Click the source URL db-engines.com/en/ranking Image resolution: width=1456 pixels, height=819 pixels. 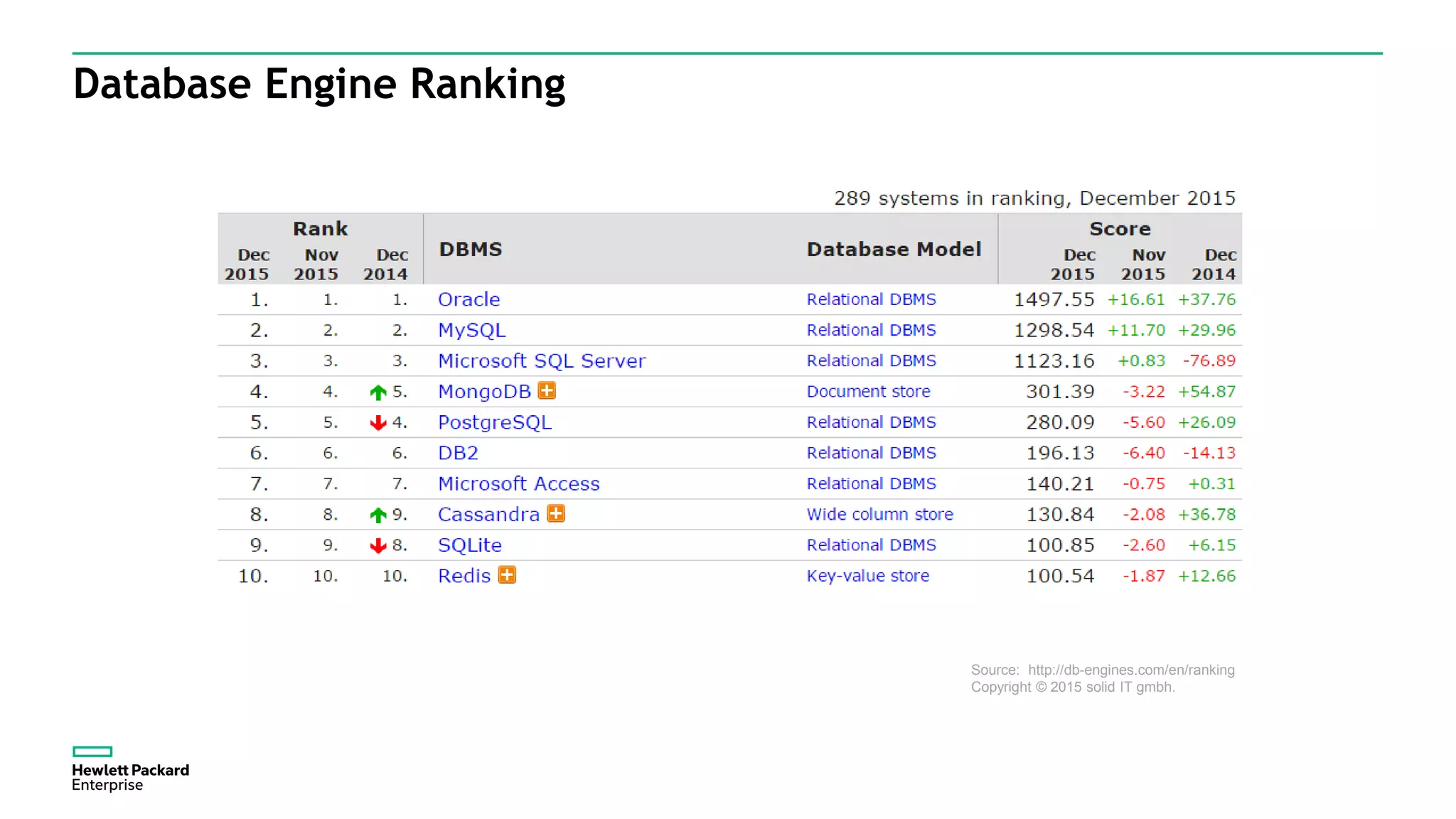click(x=1131, y=670)
